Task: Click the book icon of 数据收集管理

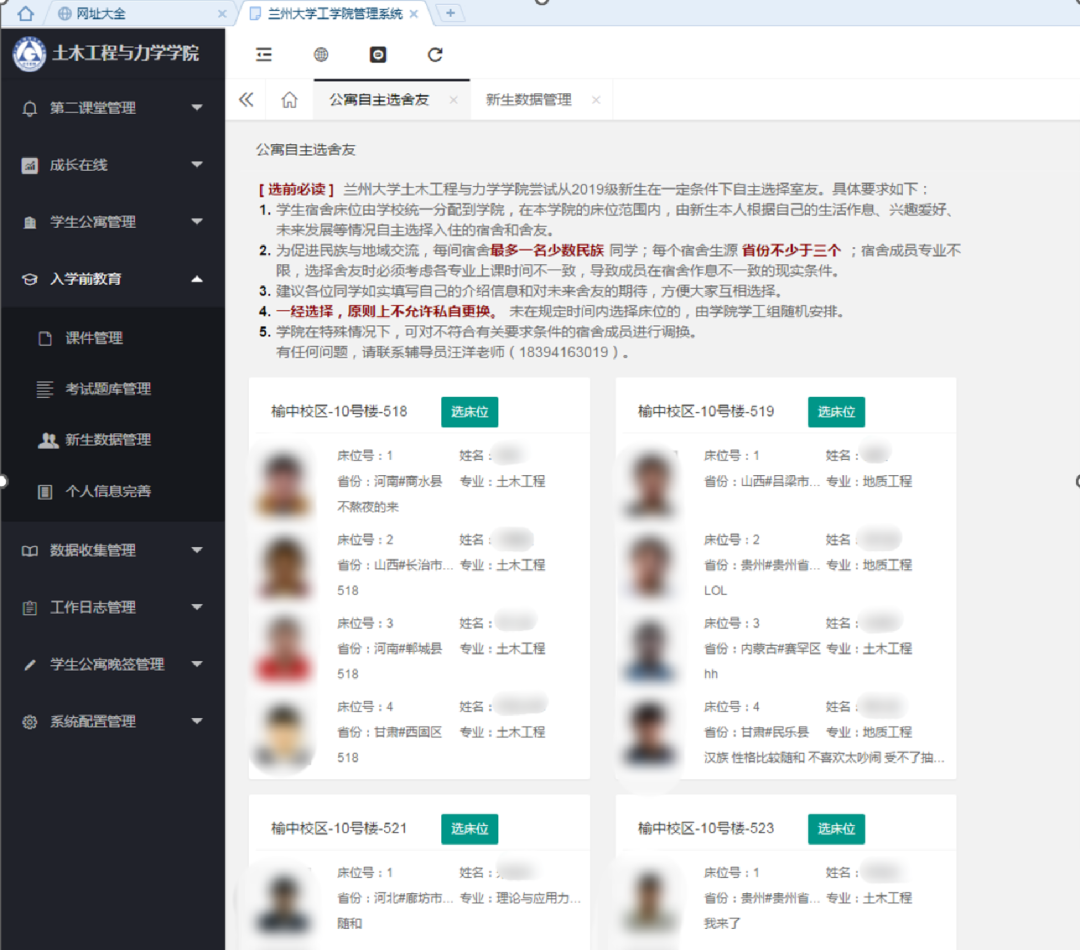Action: point(30,550)
